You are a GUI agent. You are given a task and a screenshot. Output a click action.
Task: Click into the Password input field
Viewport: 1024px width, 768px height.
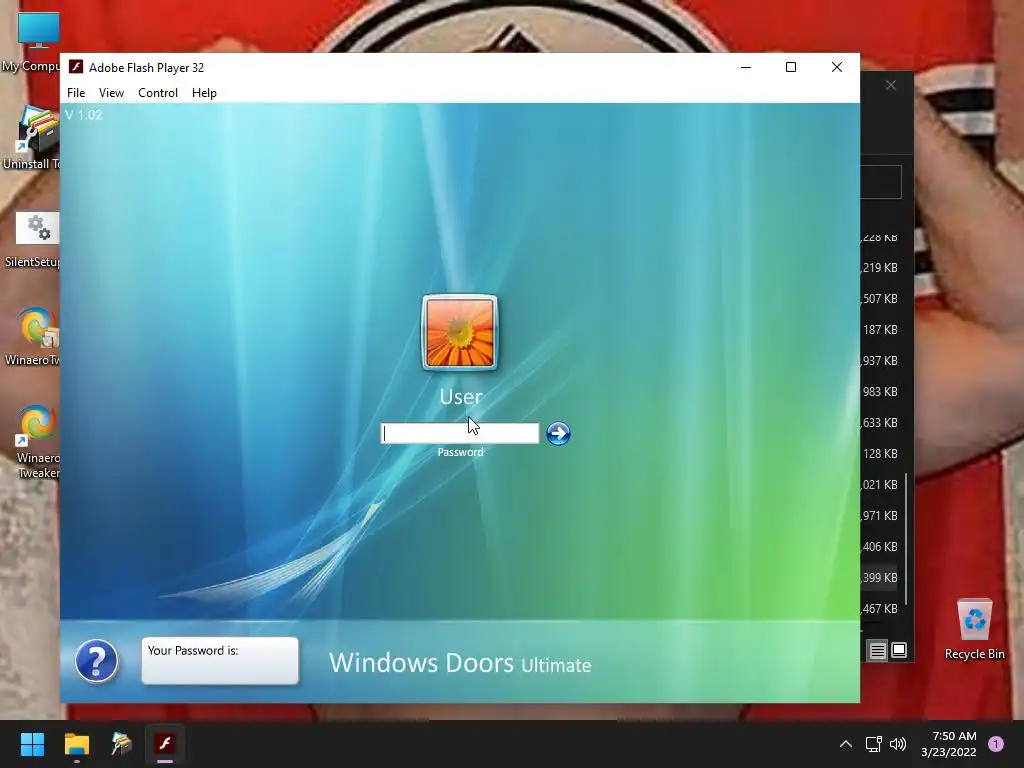(460, 433)
